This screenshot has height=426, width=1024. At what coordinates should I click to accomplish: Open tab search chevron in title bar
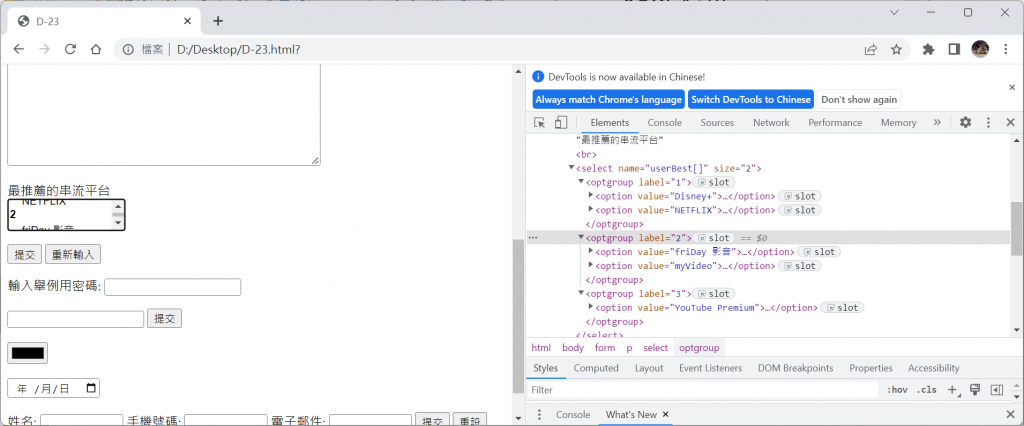(895, 12)
